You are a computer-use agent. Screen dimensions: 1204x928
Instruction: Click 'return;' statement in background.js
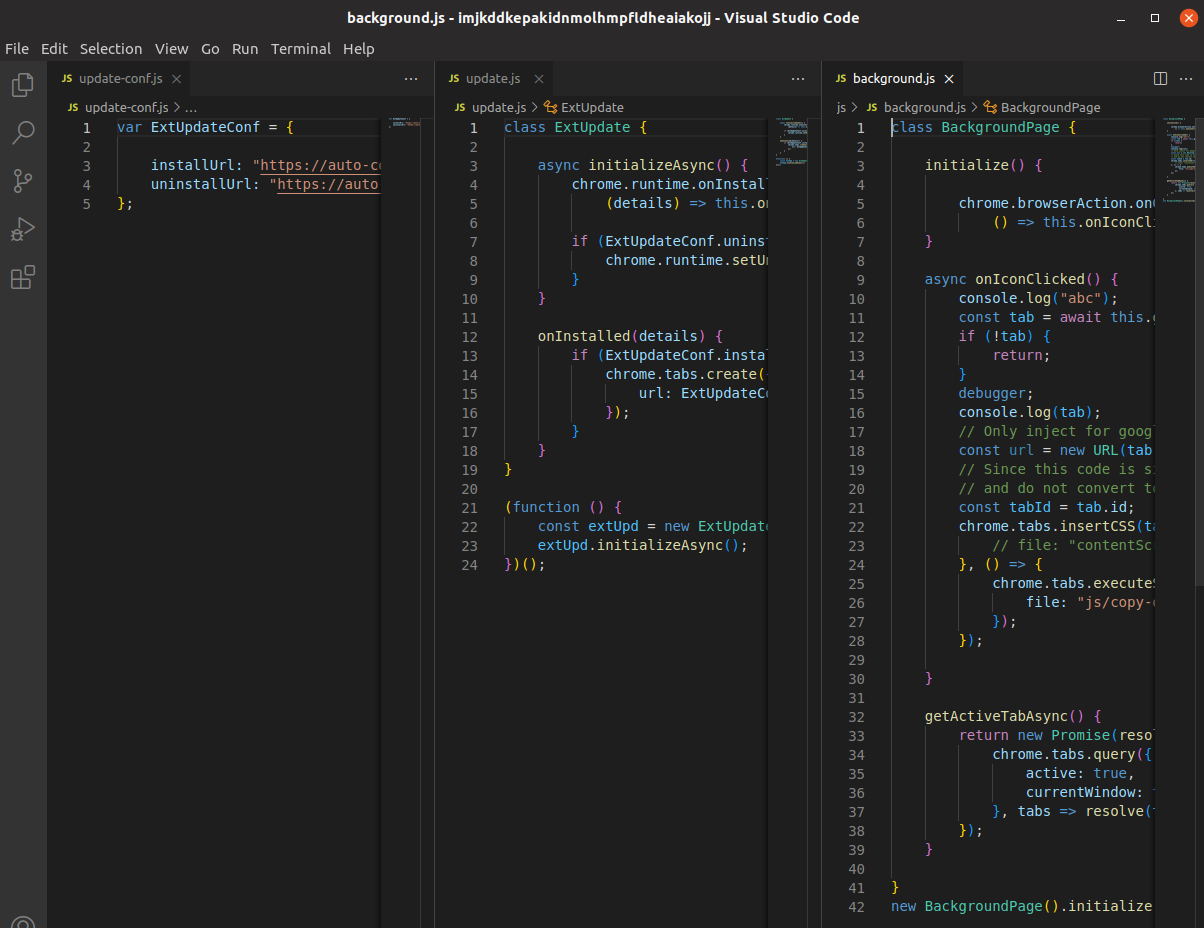pos(1022,356)
